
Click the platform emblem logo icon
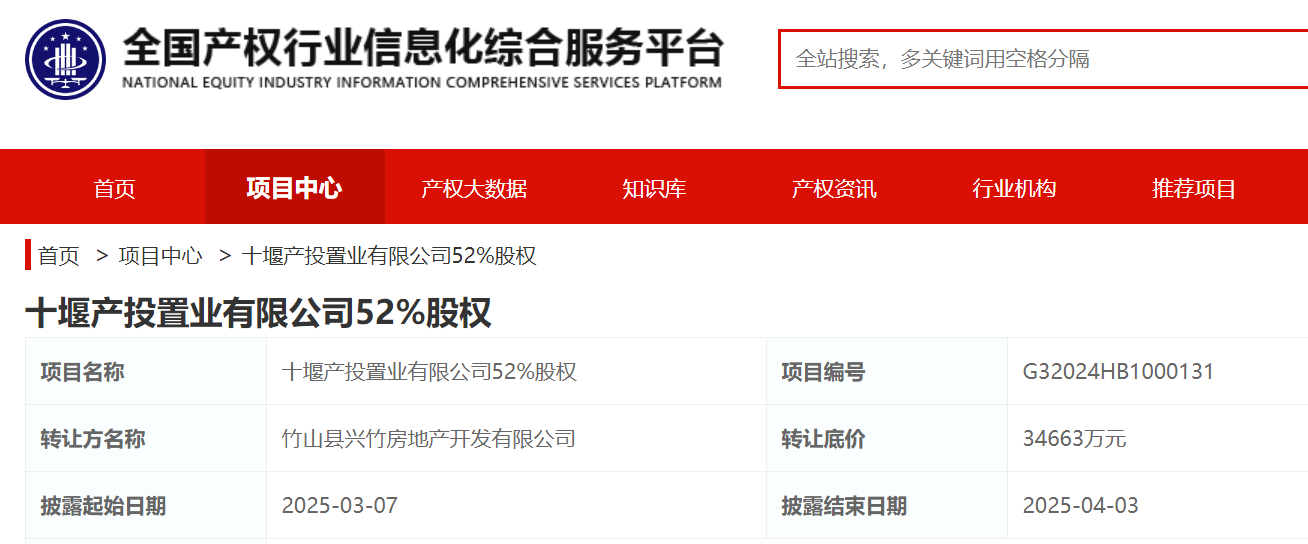click(x=66, y=59)
